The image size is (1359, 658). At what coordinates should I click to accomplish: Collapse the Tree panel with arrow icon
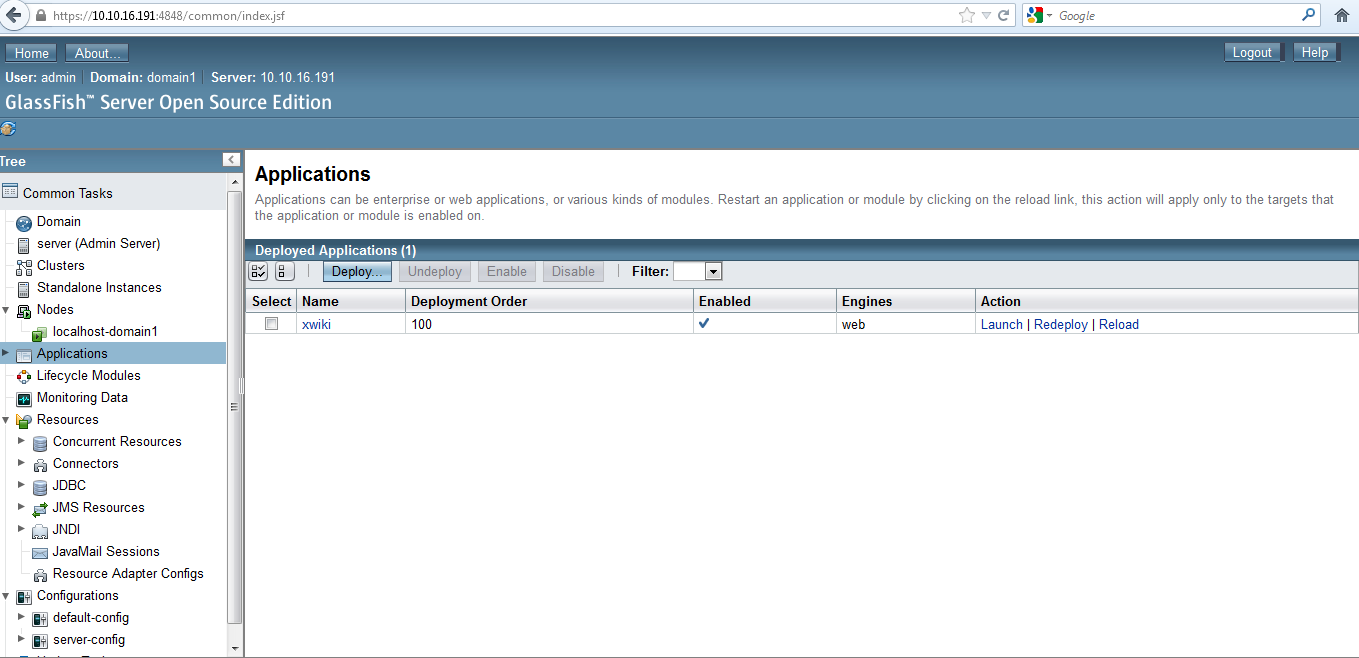(231, 160)
